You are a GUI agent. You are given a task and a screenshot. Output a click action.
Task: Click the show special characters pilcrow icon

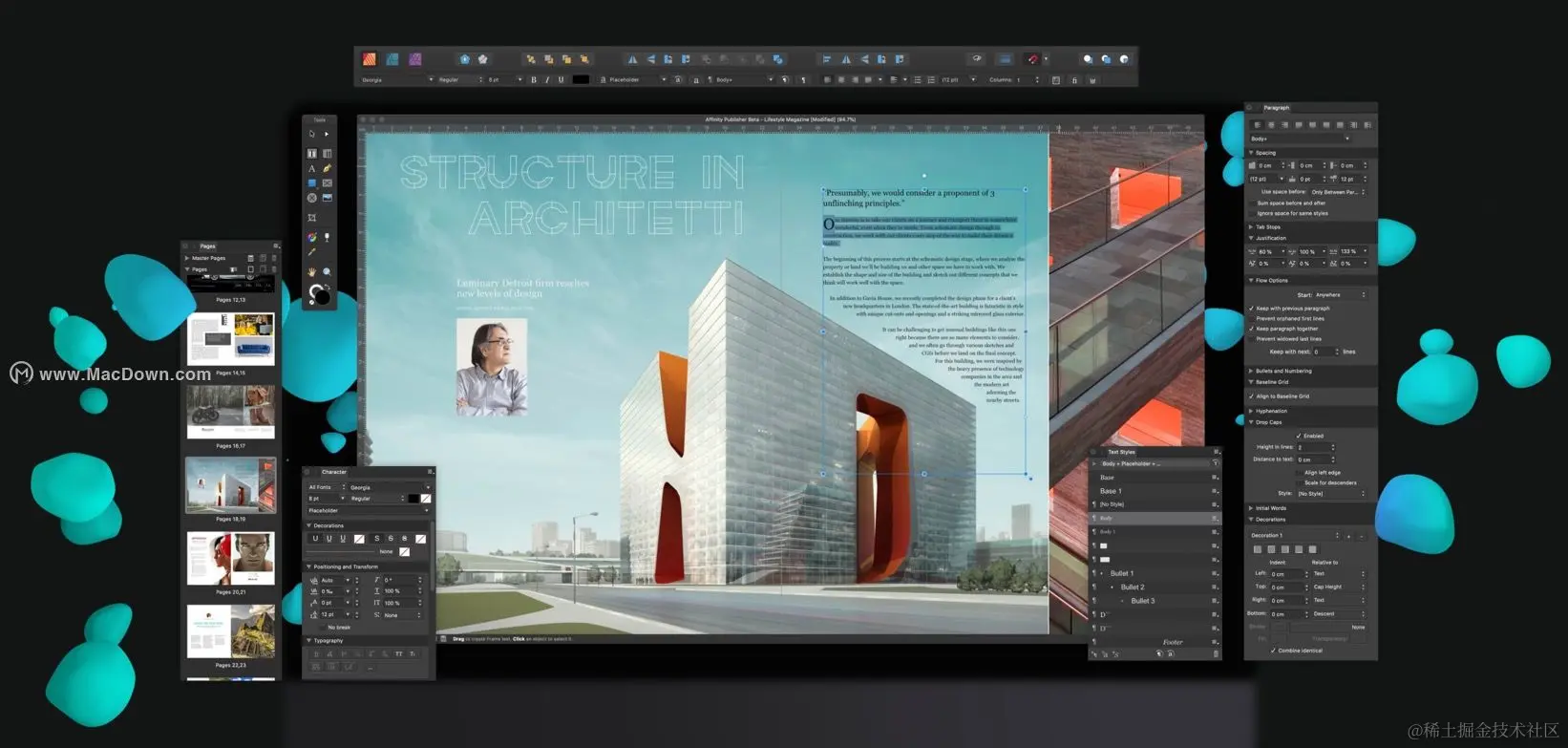tap(803, 79)
